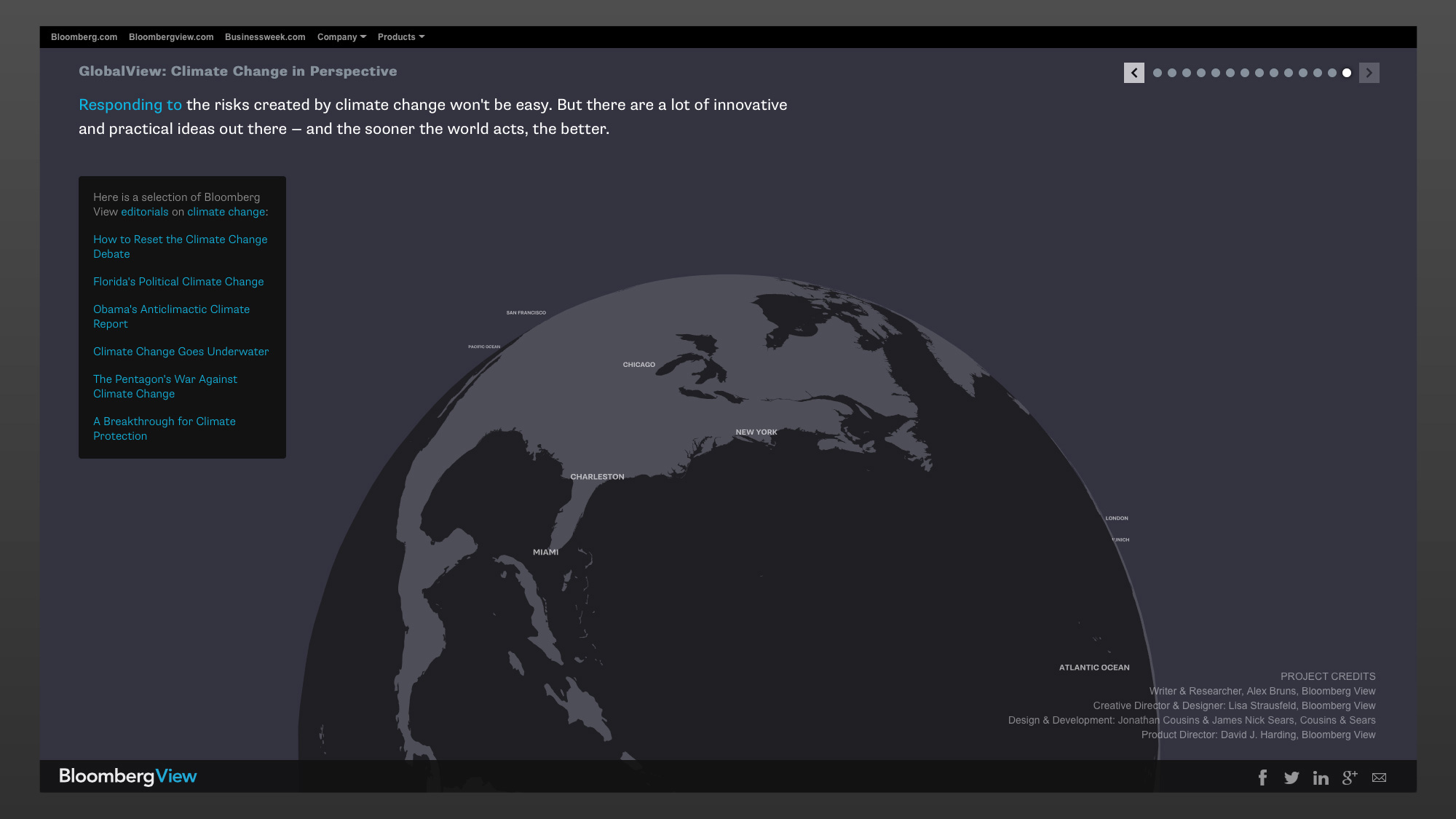Viewport: 1456px width, 819px height.
Task: Open "Florida's Political Climate Change" editorial
Action: coord(178,282)
